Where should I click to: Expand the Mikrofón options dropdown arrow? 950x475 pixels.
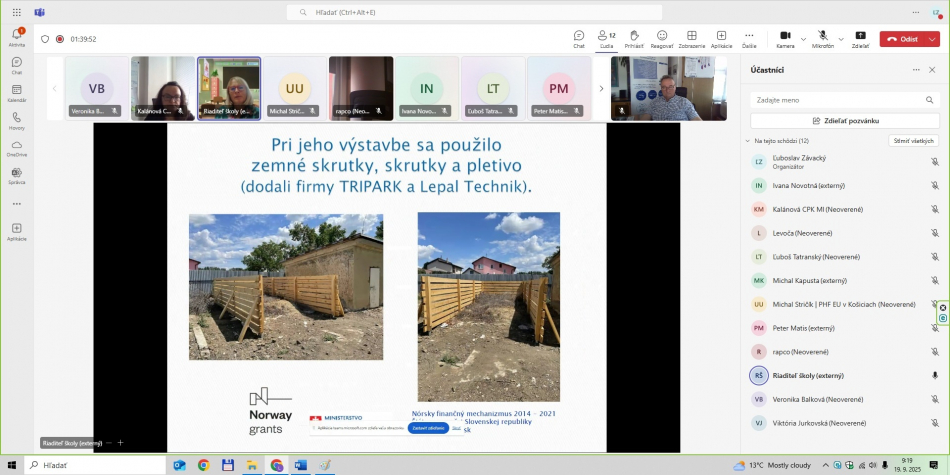[x=841, y=39]
